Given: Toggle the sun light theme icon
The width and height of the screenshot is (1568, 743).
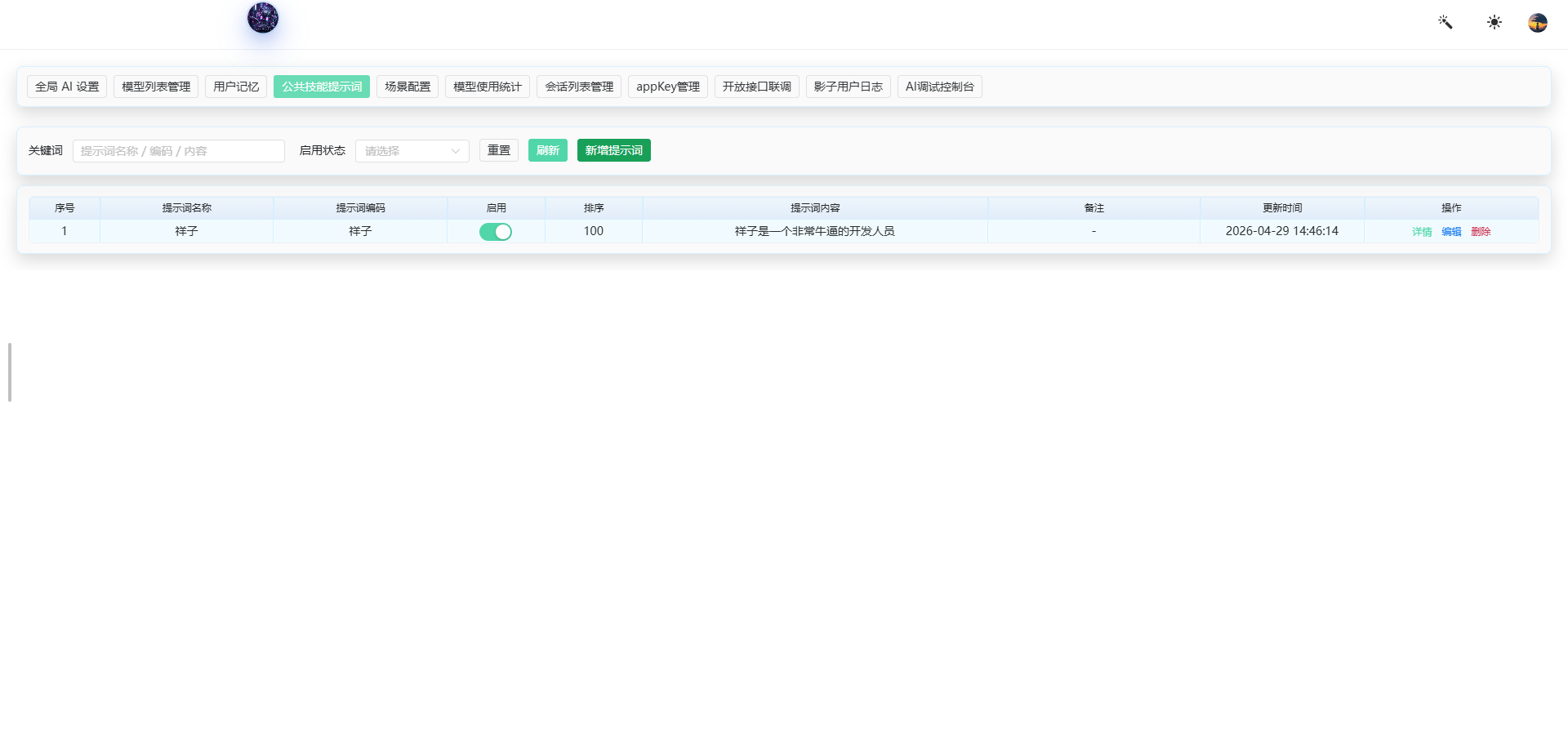Looking at the screenshot, I should pyautogui.click(x=1494, y=22).
